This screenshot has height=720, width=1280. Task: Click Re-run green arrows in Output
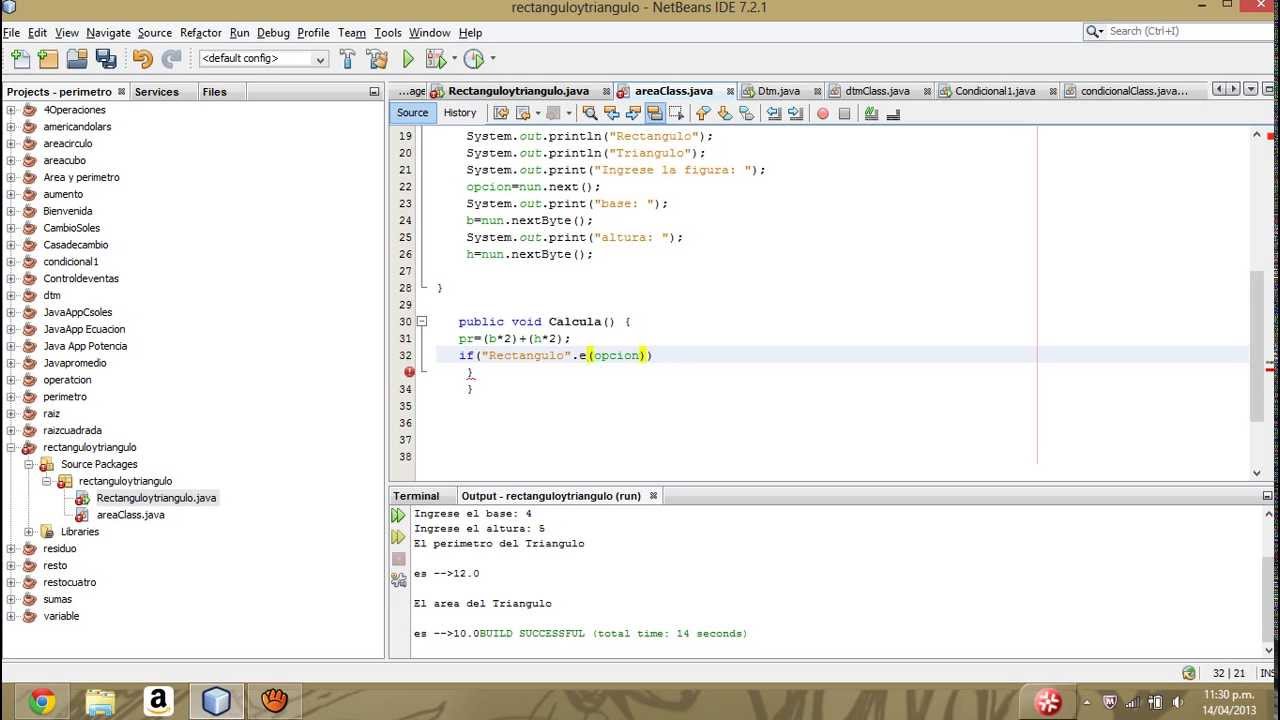(x=398, y=516)
